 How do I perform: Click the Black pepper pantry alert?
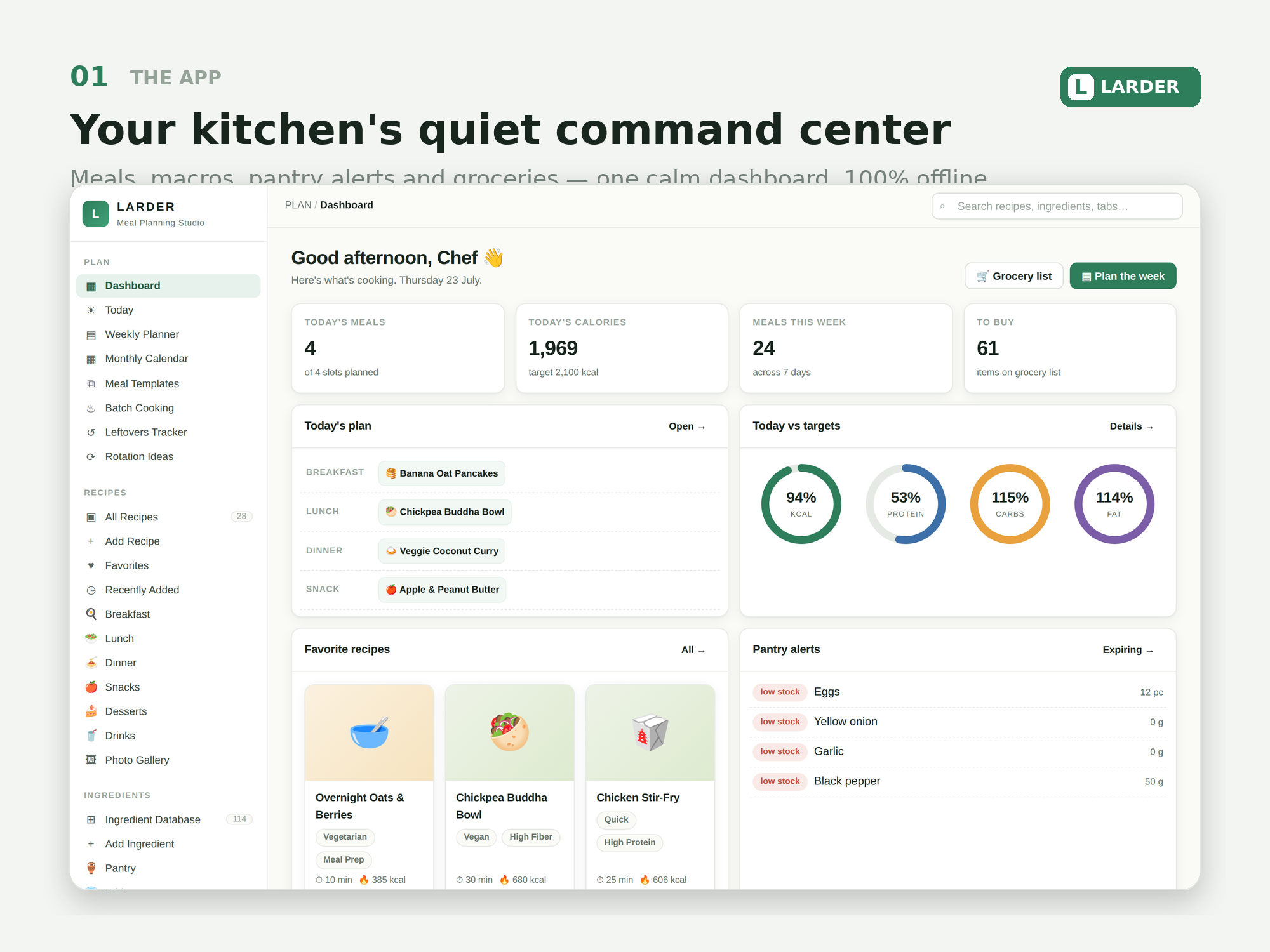(x=958, y=781)
